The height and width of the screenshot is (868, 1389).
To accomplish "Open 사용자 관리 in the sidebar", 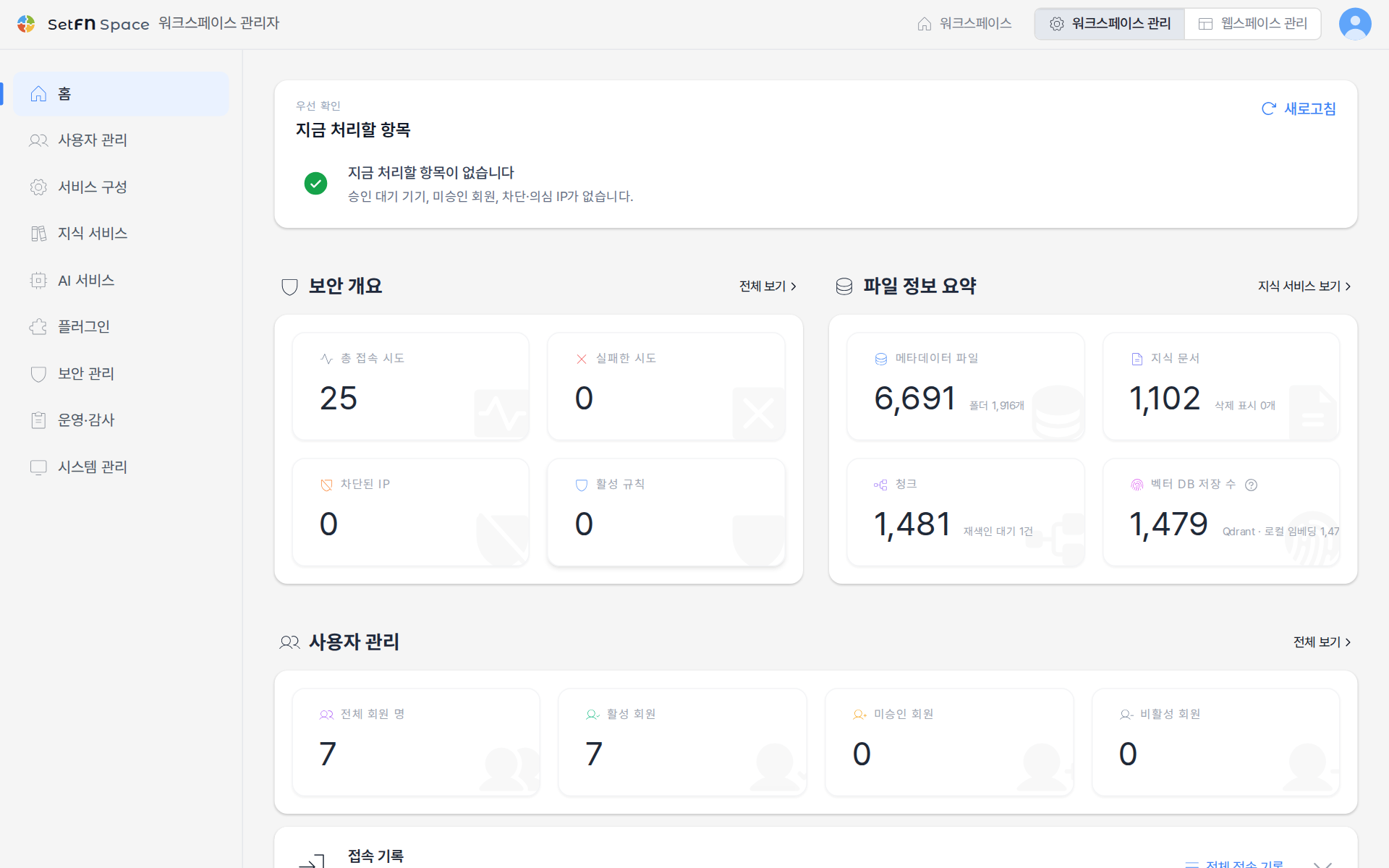I will coord(121,140).
